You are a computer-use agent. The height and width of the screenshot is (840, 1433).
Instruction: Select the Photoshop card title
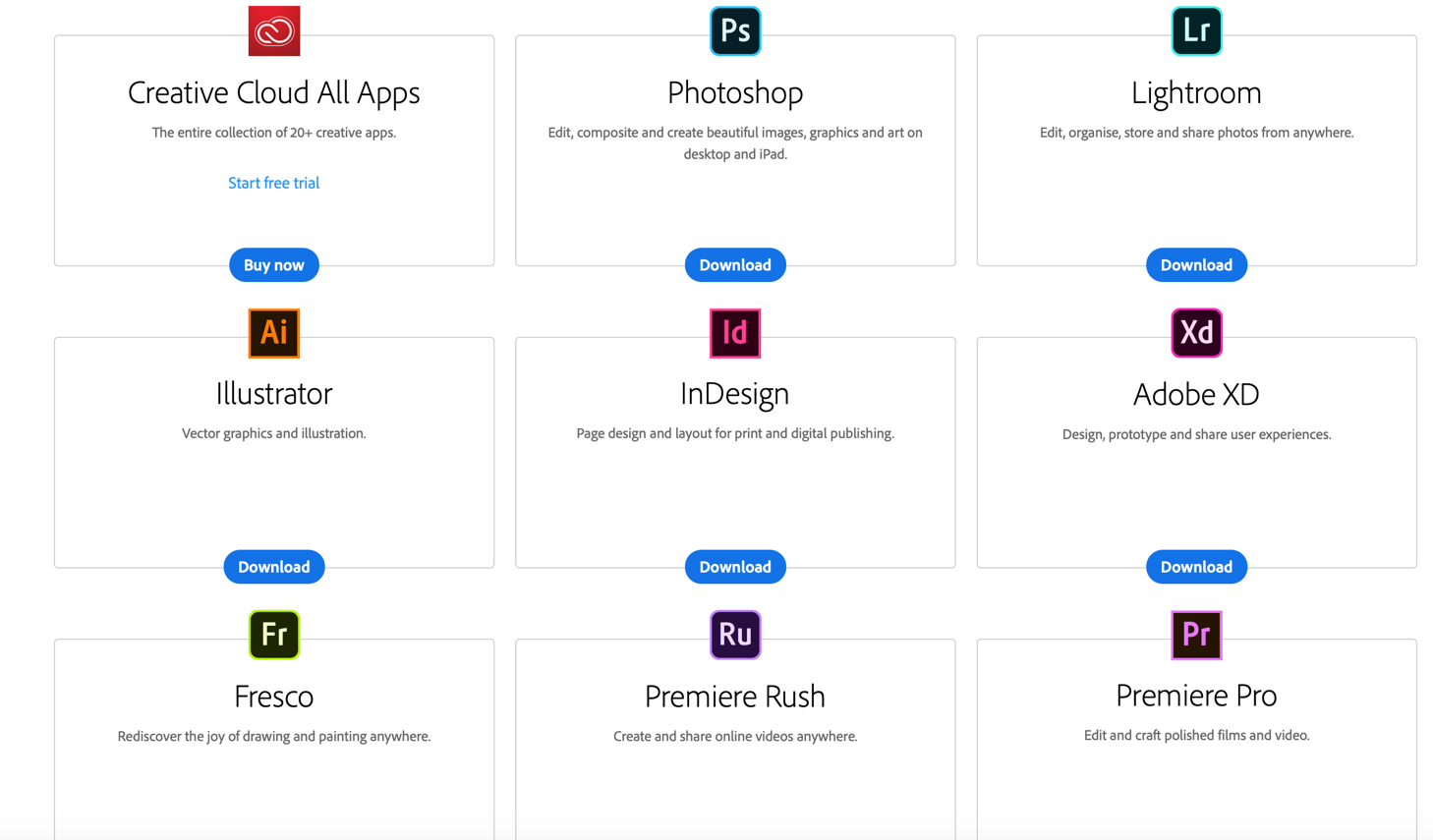tap(735, 92)
